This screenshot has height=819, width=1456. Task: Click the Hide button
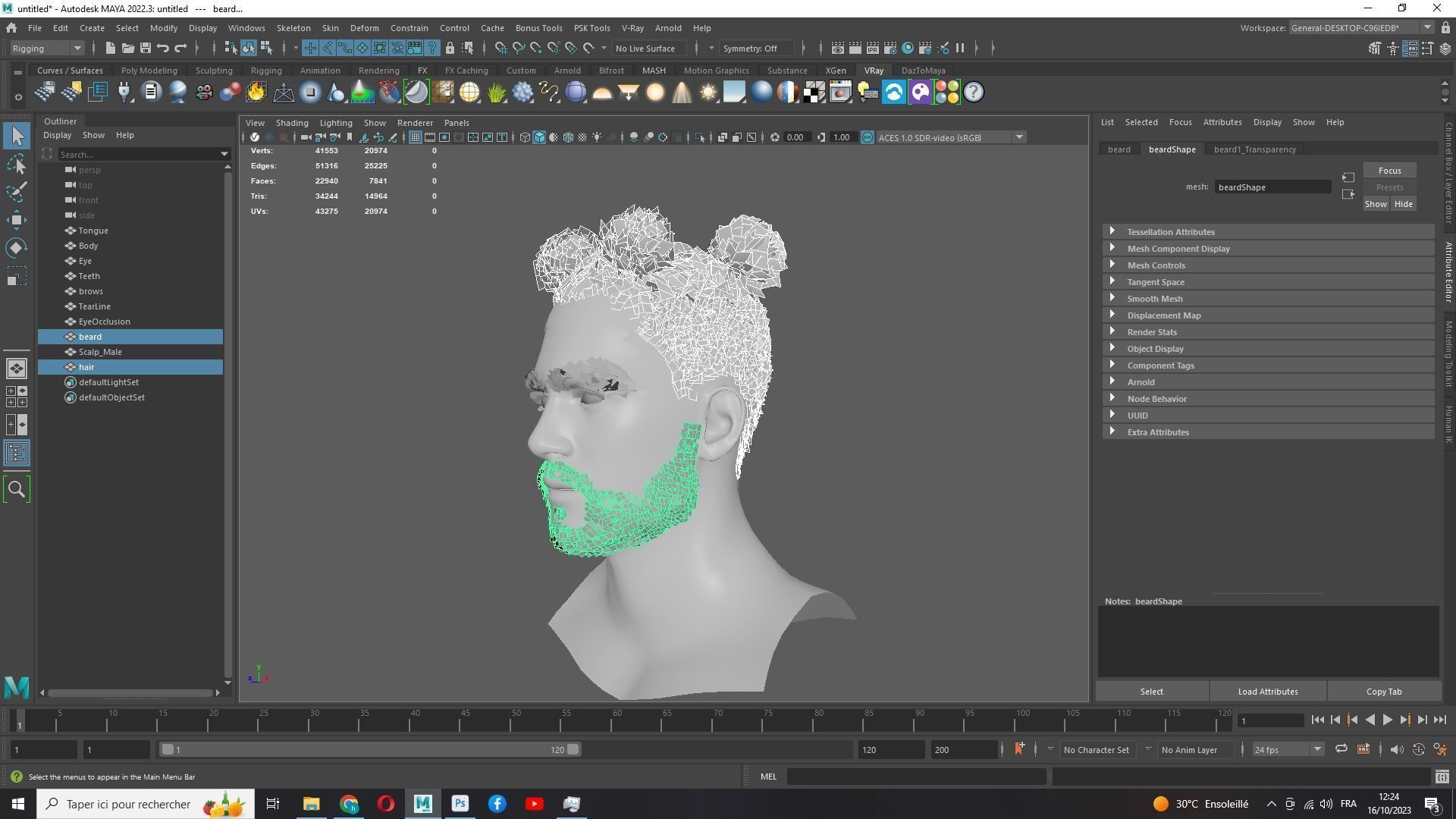pyautogui.click(x=1403, y=204)
